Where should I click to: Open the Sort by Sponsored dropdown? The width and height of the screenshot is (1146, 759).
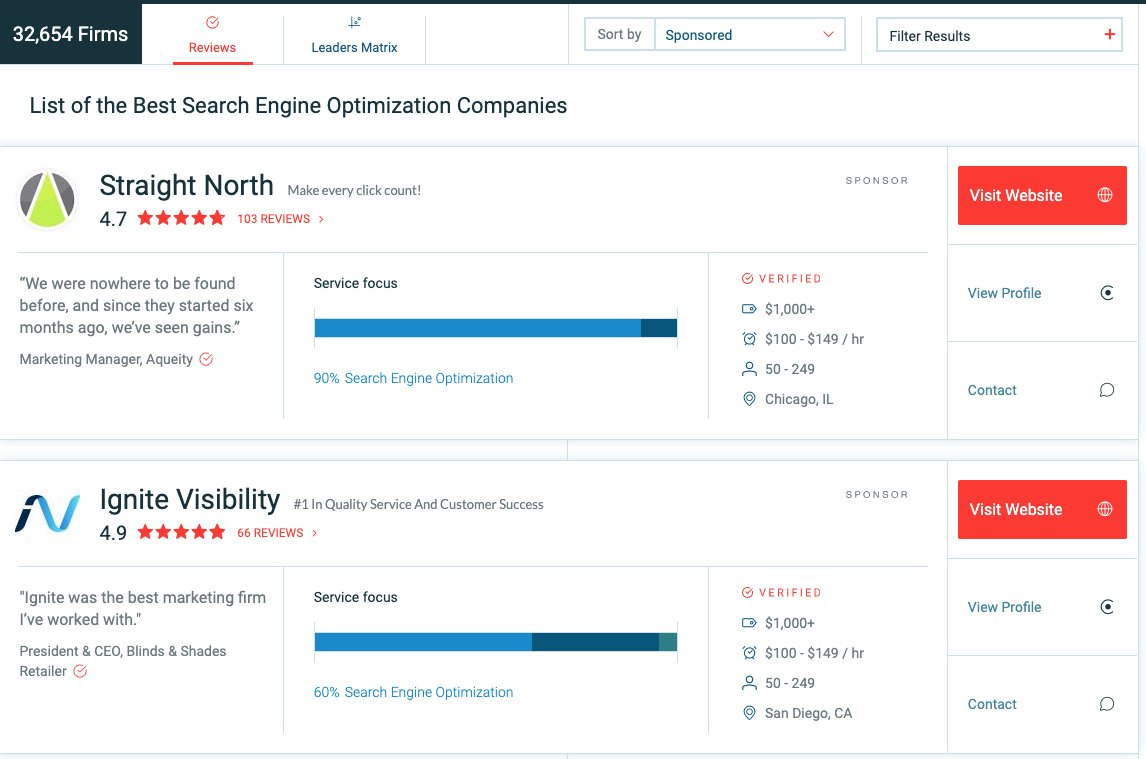749,34
